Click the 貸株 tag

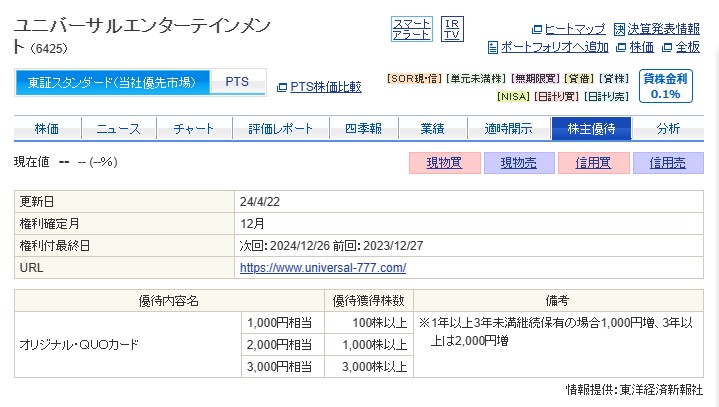pos(614,78)
